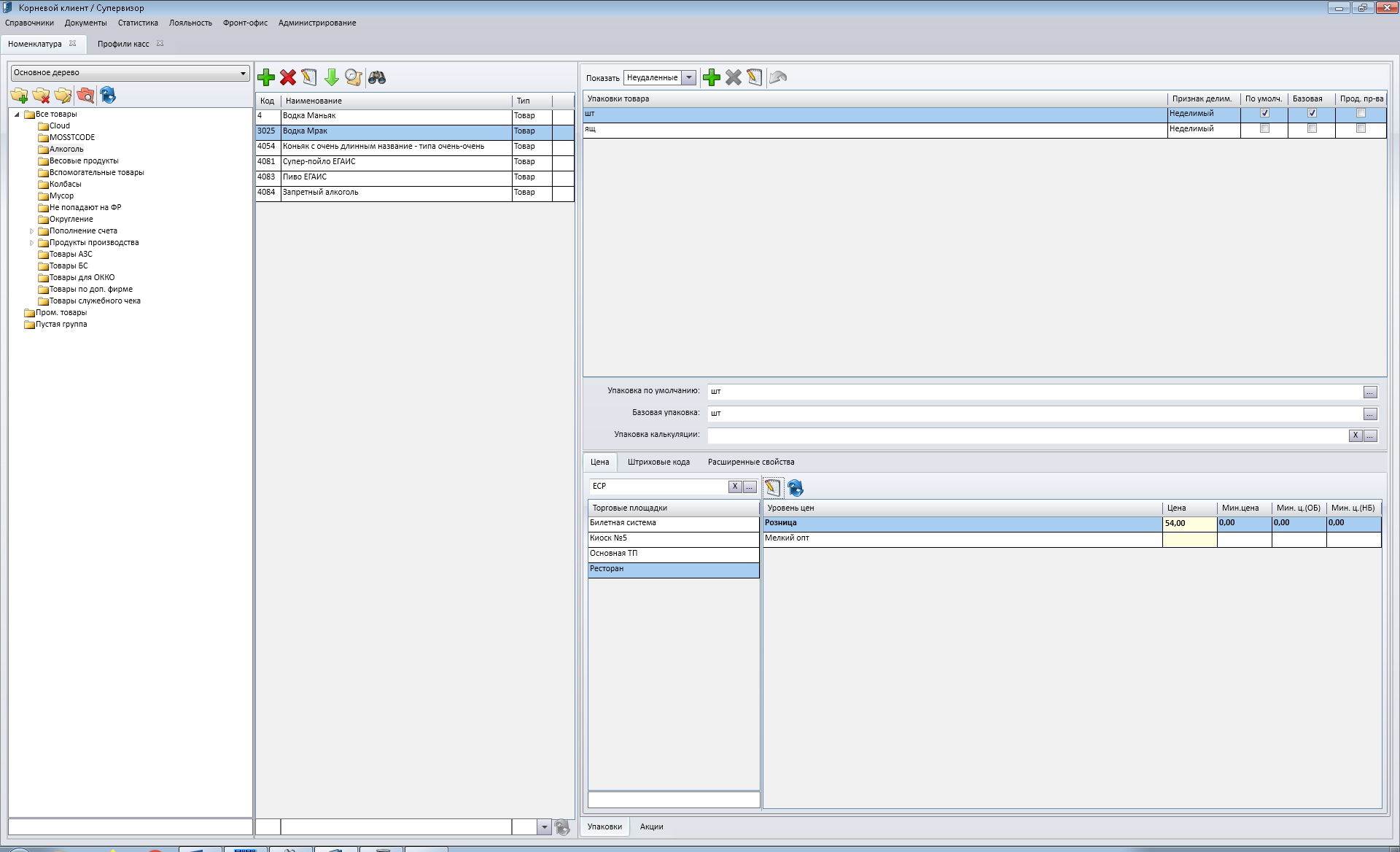Open the Статистика menu

(x=138, y=23)
